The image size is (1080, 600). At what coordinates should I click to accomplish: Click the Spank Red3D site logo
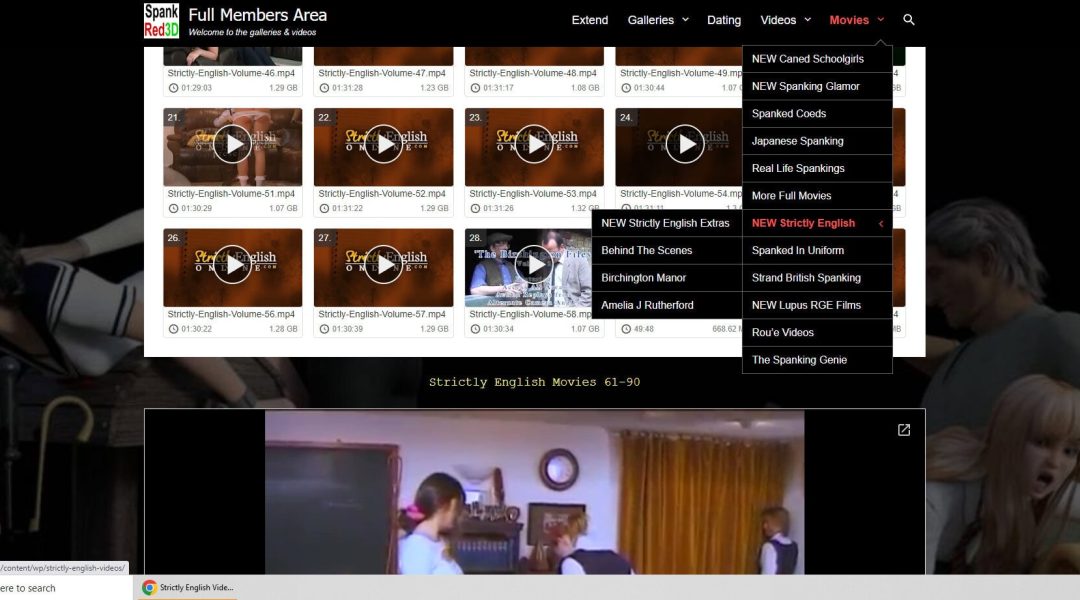click(161, 20)
